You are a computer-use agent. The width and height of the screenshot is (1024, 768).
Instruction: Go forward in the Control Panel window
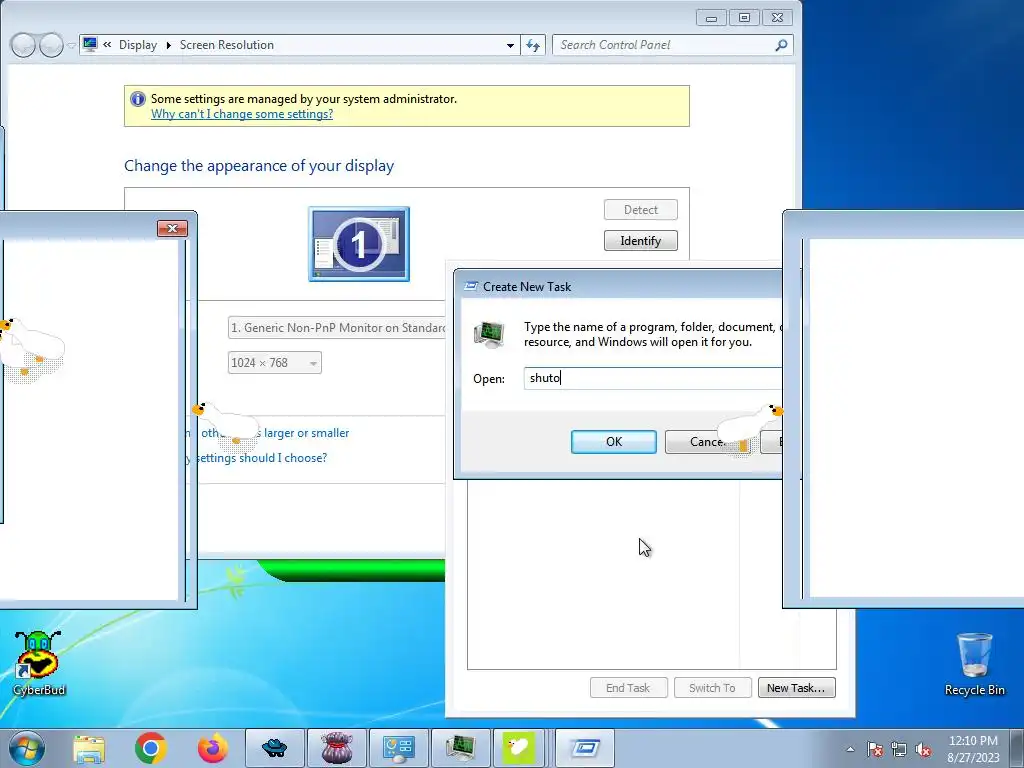click(x=51, y=45)
